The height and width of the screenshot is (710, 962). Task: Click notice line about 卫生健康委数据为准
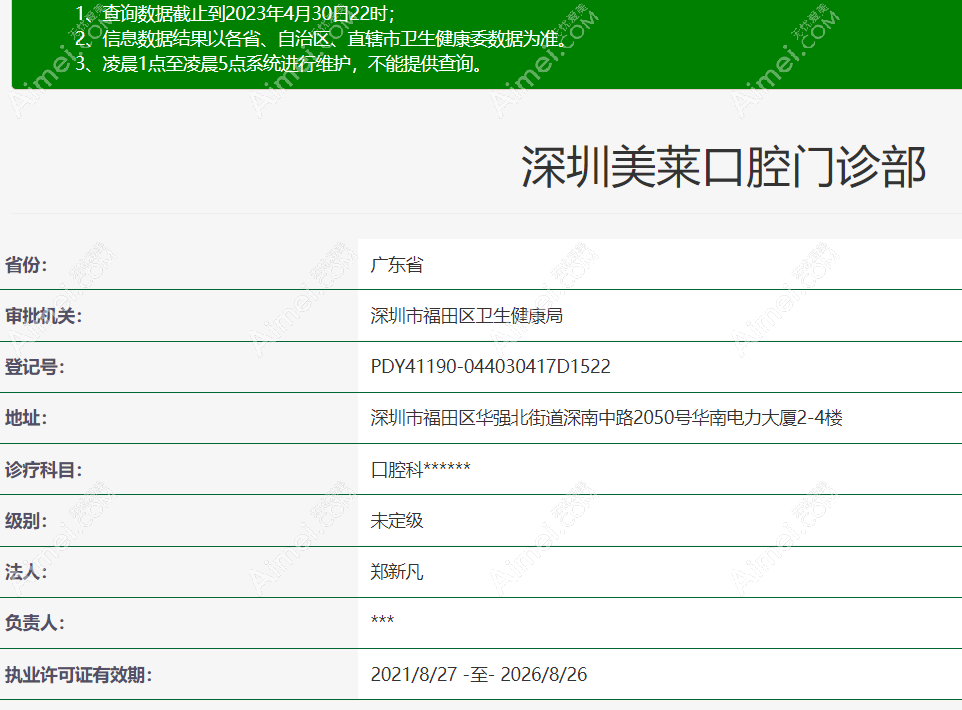tap(321, 39)
